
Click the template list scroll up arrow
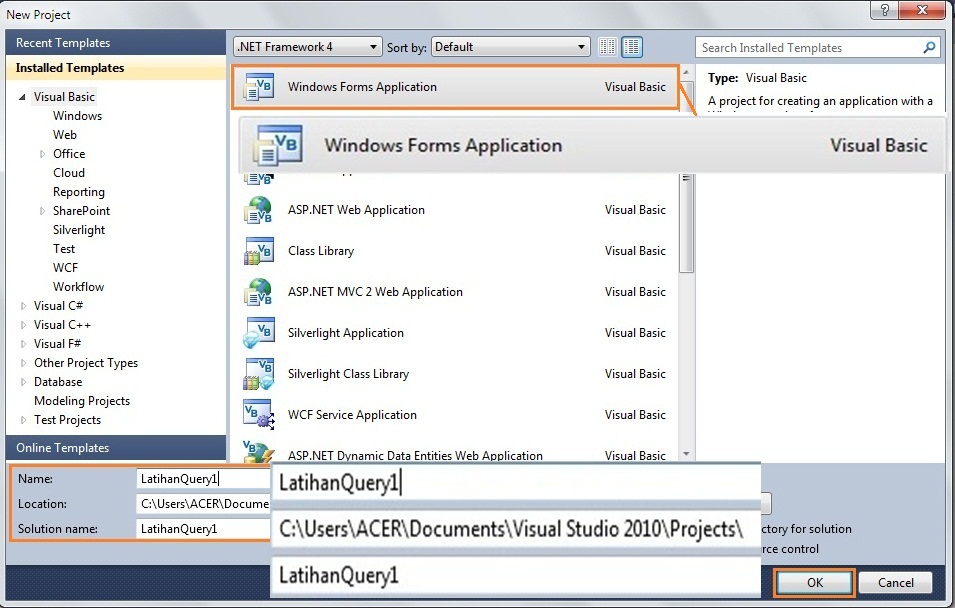click(686, 72)
